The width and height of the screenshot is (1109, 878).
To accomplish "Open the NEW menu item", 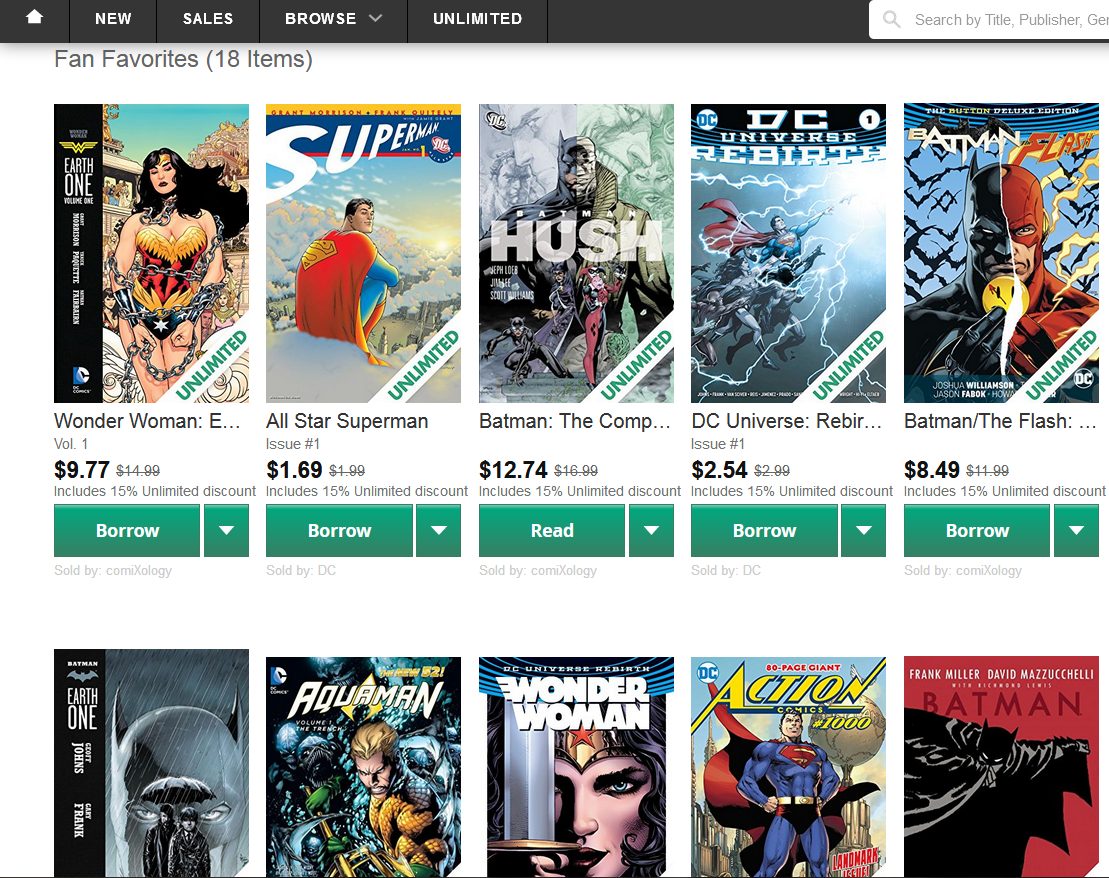I will 113,19.
